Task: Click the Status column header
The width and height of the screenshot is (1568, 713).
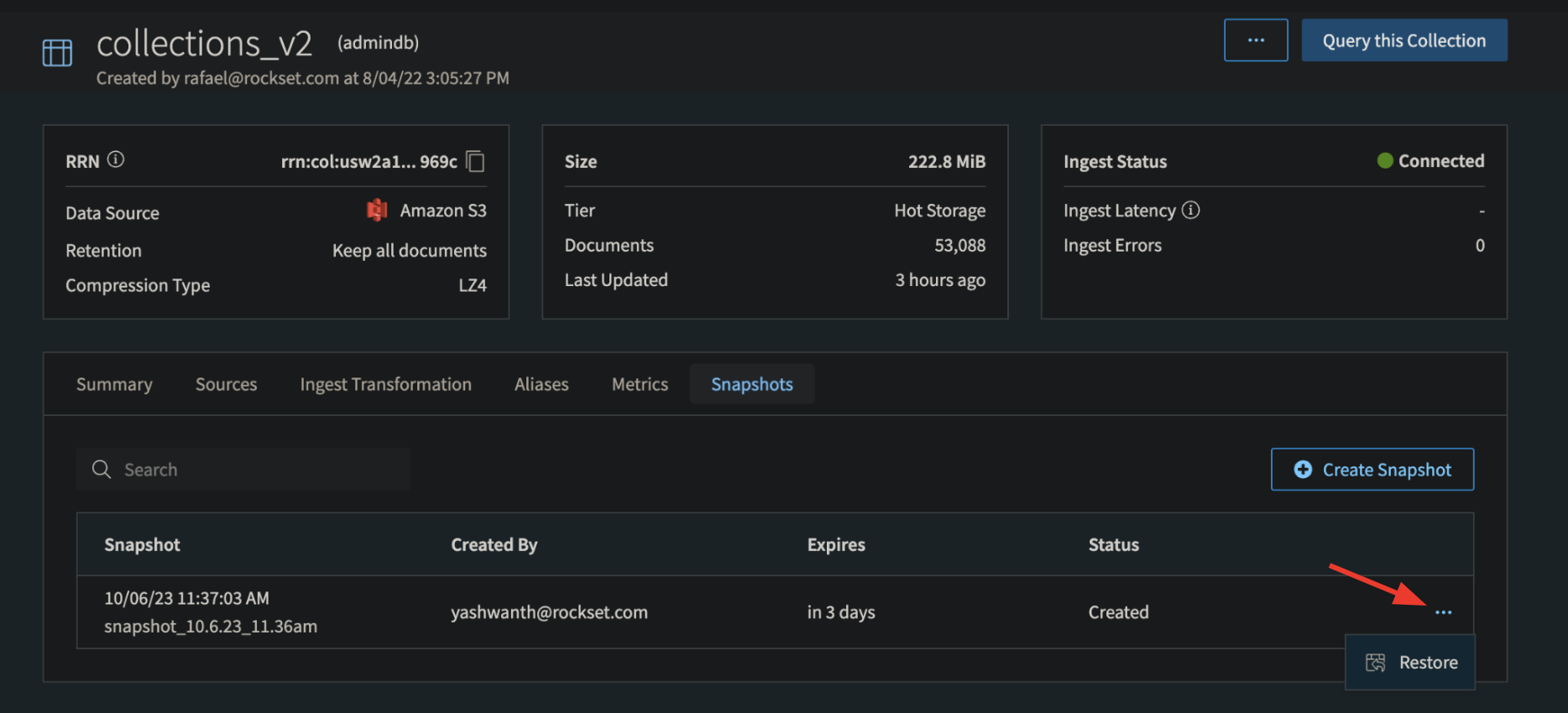Action: point(1114,545)
